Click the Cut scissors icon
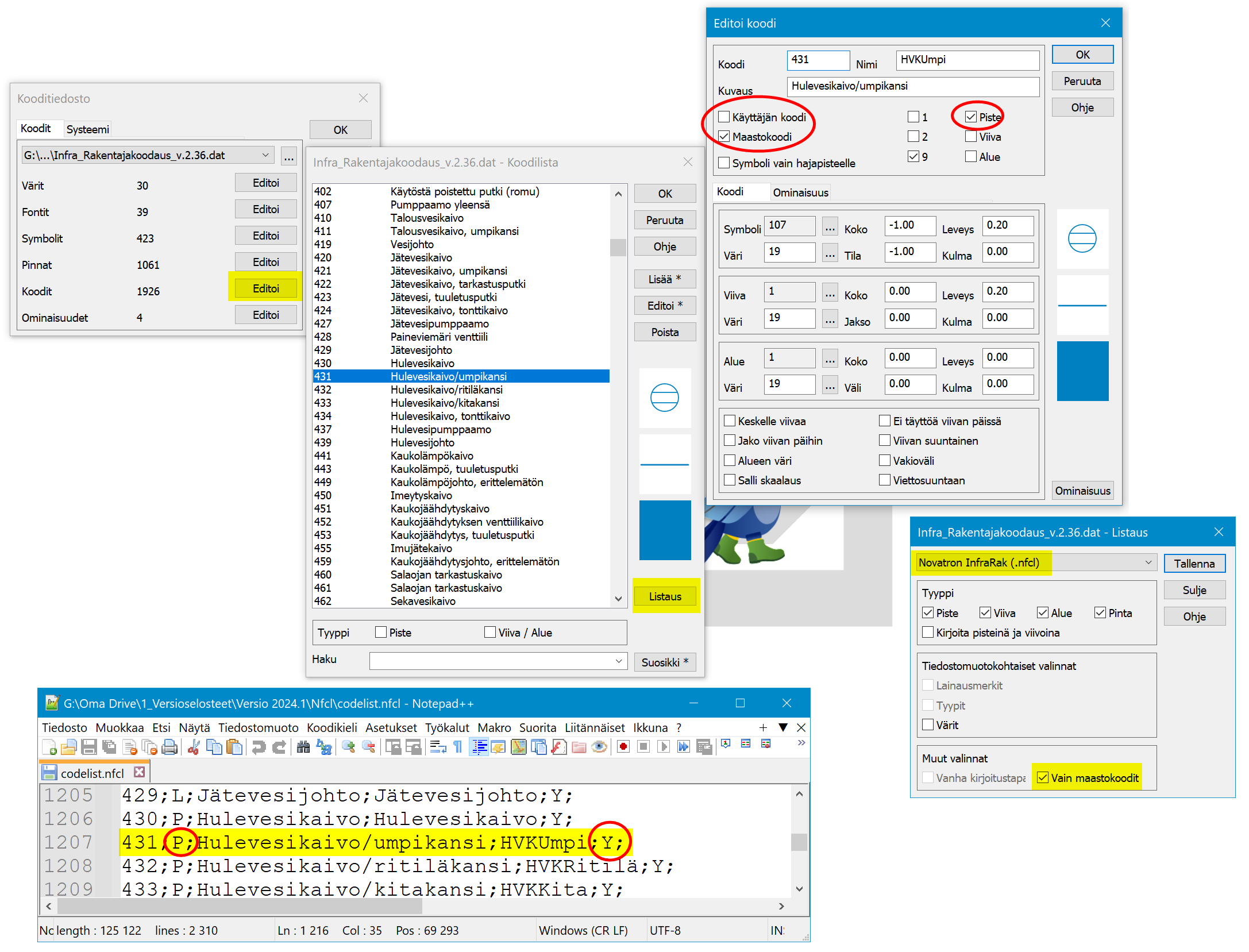 coord(194,747)
